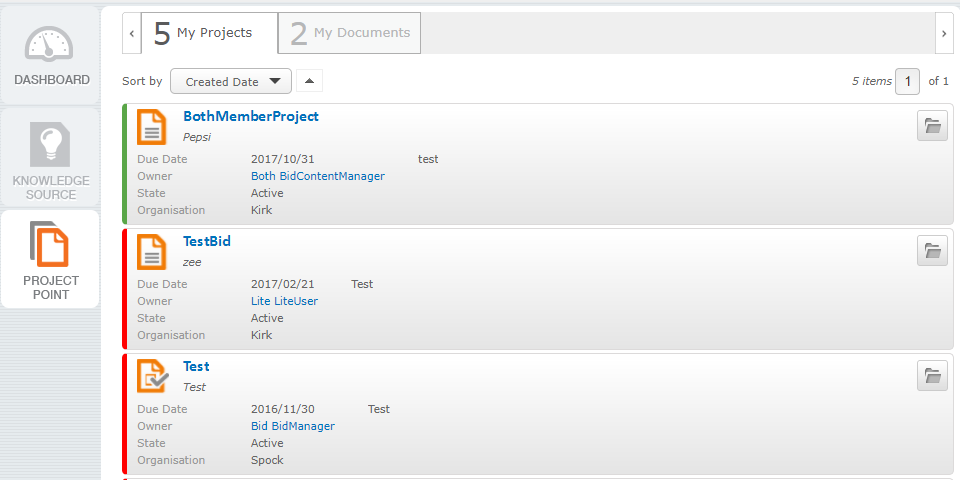This screenshot has height=480, width=960.
Task: Click the TestBid document icon
Action: [151, 252]
